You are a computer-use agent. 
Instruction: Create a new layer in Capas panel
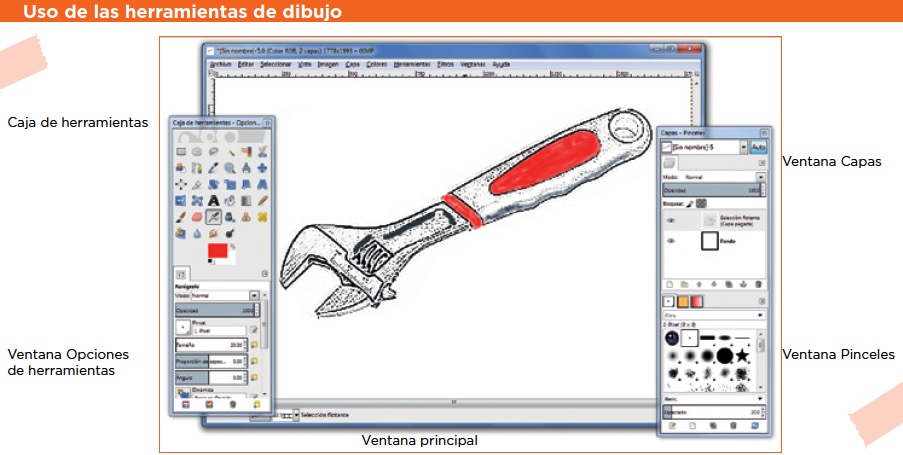670,285
